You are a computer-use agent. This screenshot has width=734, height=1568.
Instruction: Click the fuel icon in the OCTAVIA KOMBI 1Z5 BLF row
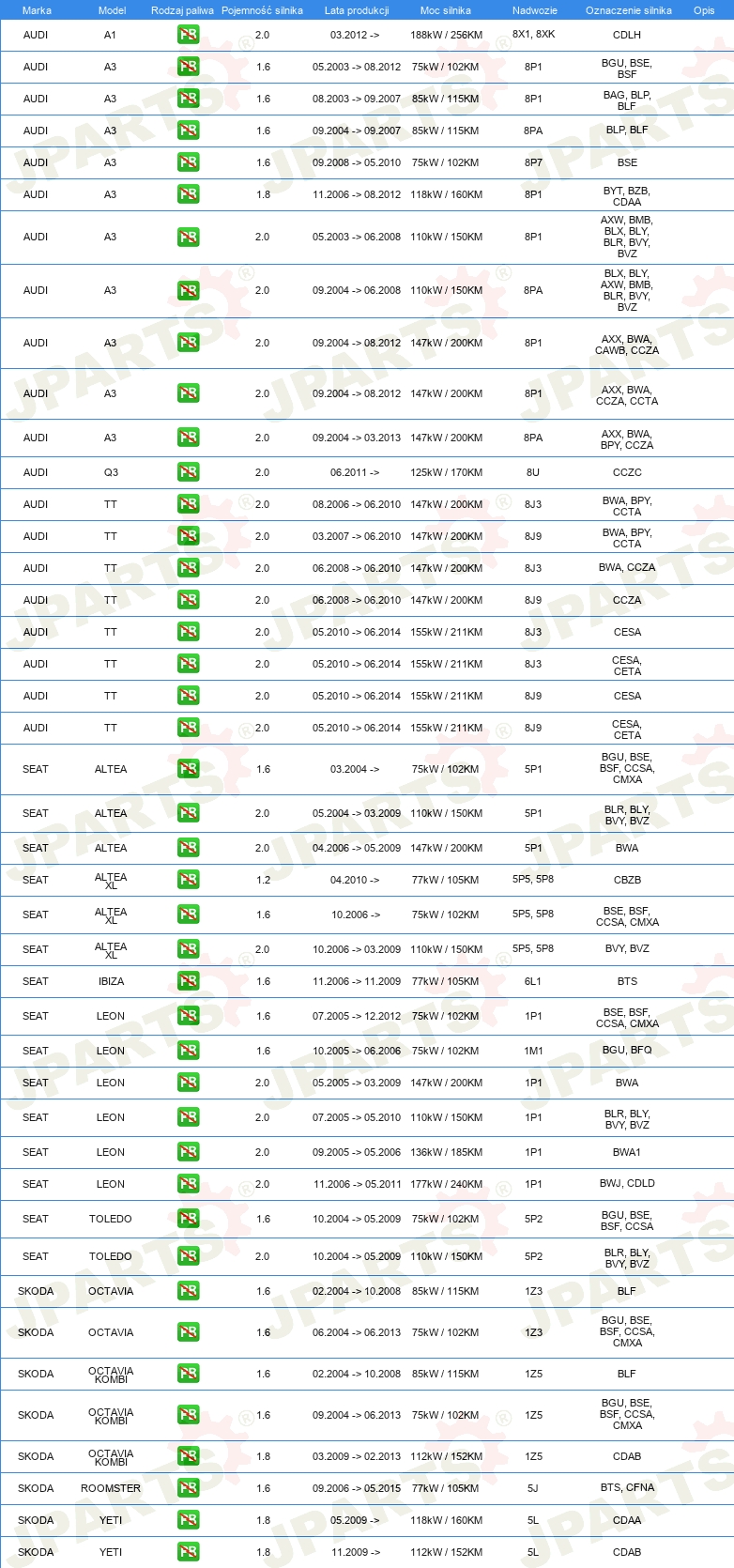[188, 1374]
